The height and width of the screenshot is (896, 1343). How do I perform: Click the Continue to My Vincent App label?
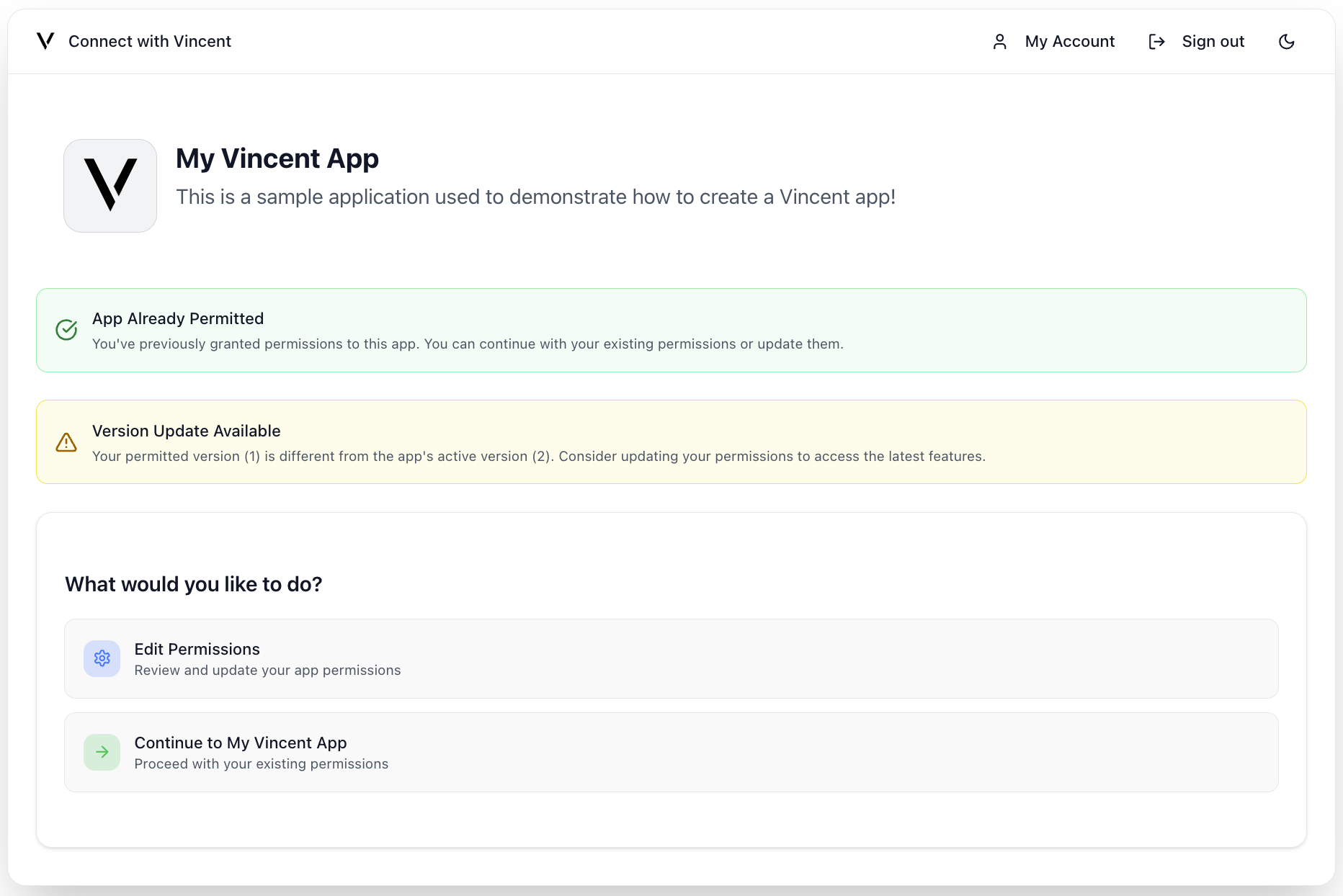[241, 743]
